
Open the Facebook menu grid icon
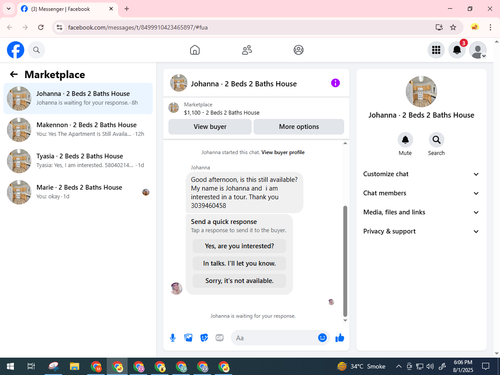(x=436, y=50)
